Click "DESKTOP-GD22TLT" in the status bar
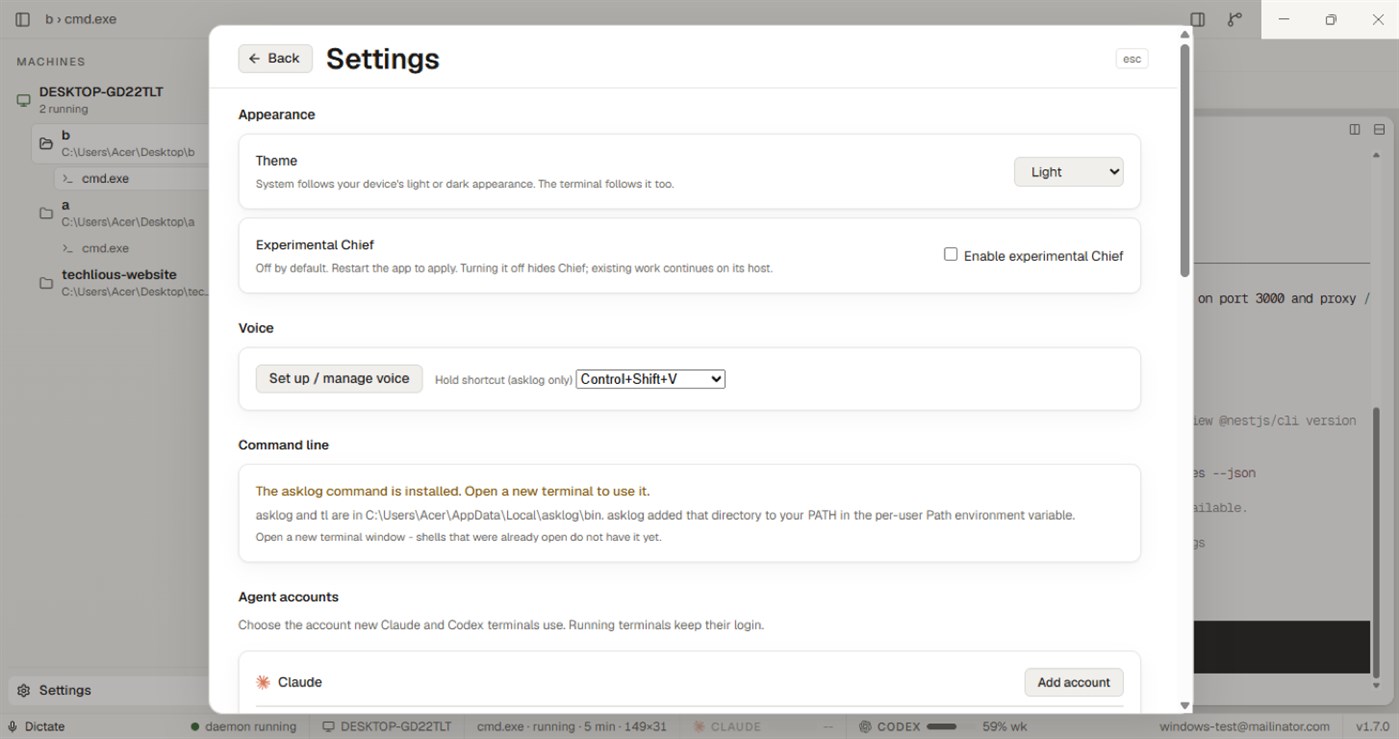 pyautogui.click(x=396, y=727)
